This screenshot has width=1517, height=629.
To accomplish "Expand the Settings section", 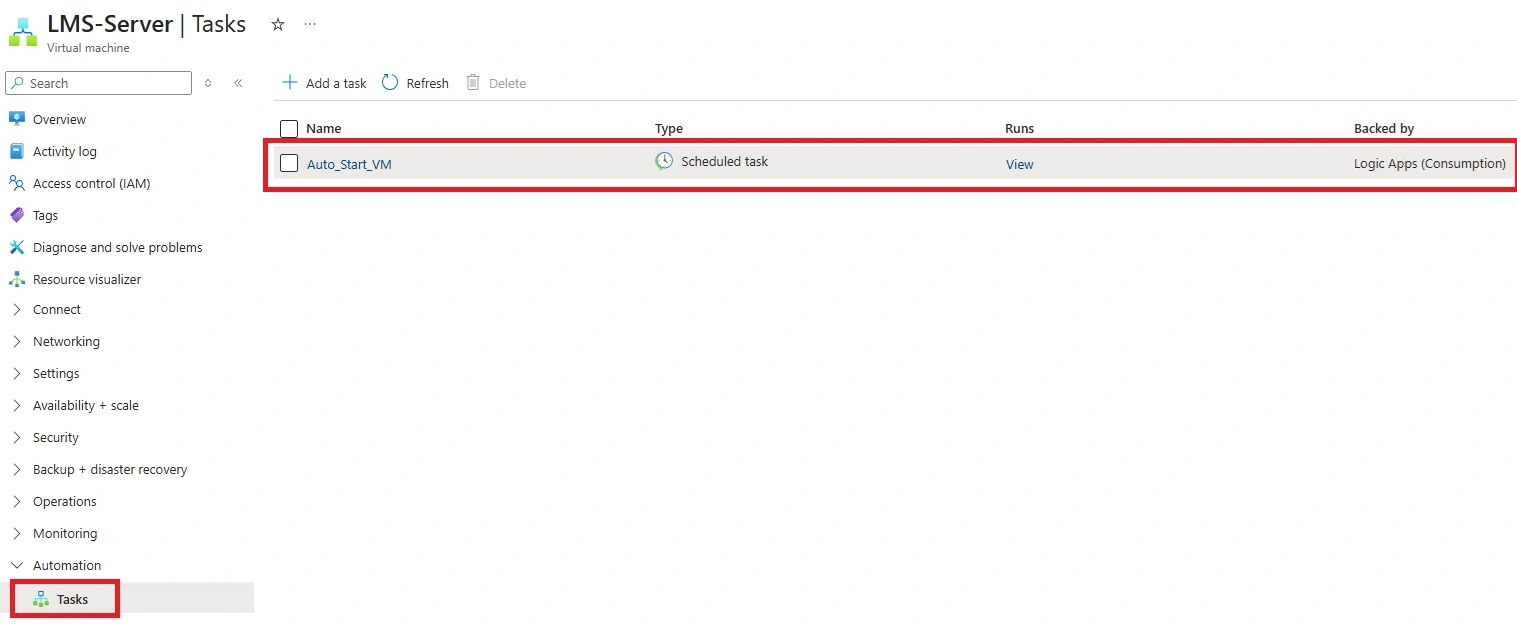I will coord(17,373).
